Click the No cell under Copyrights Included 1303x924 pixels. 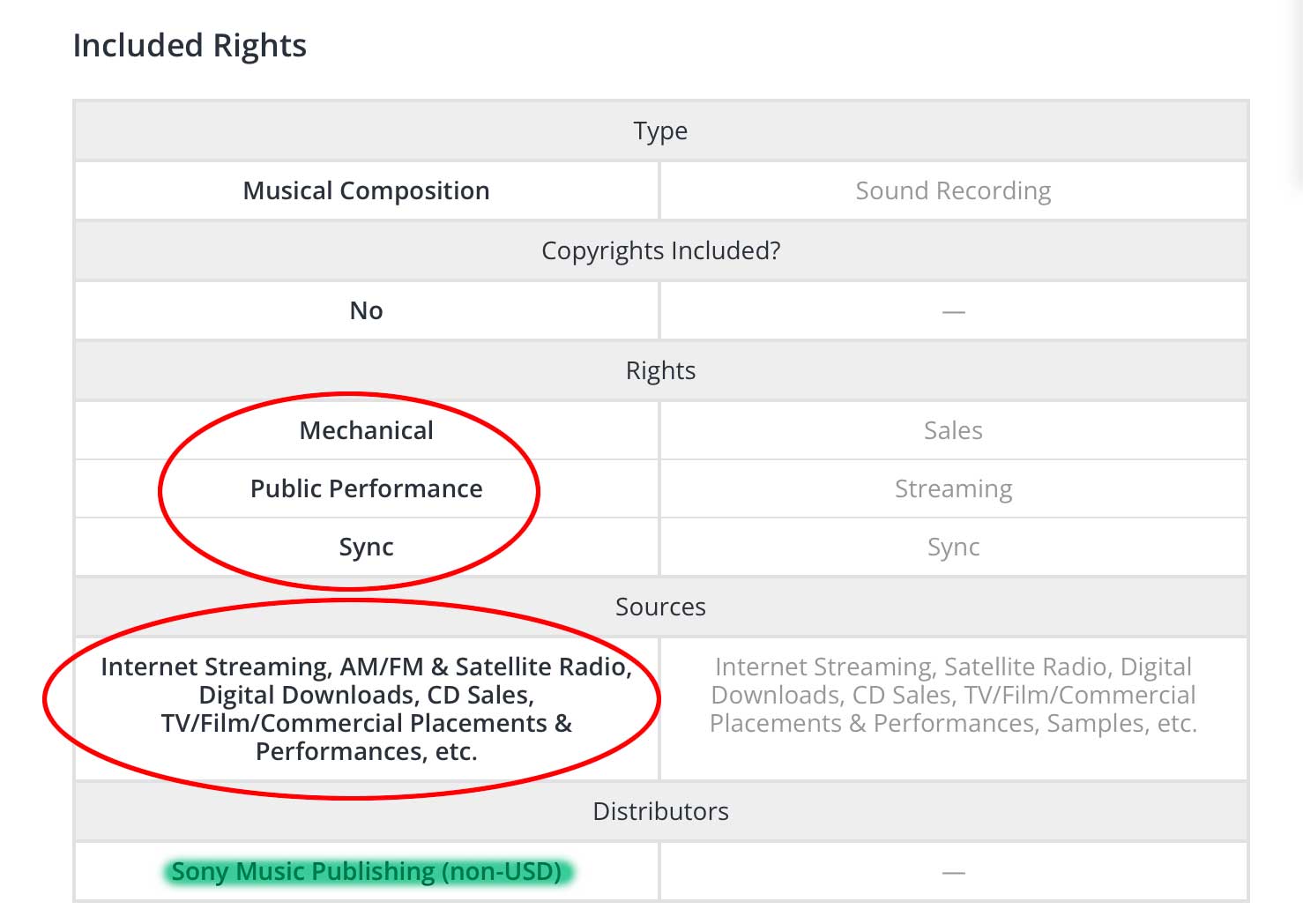(366, 310)
